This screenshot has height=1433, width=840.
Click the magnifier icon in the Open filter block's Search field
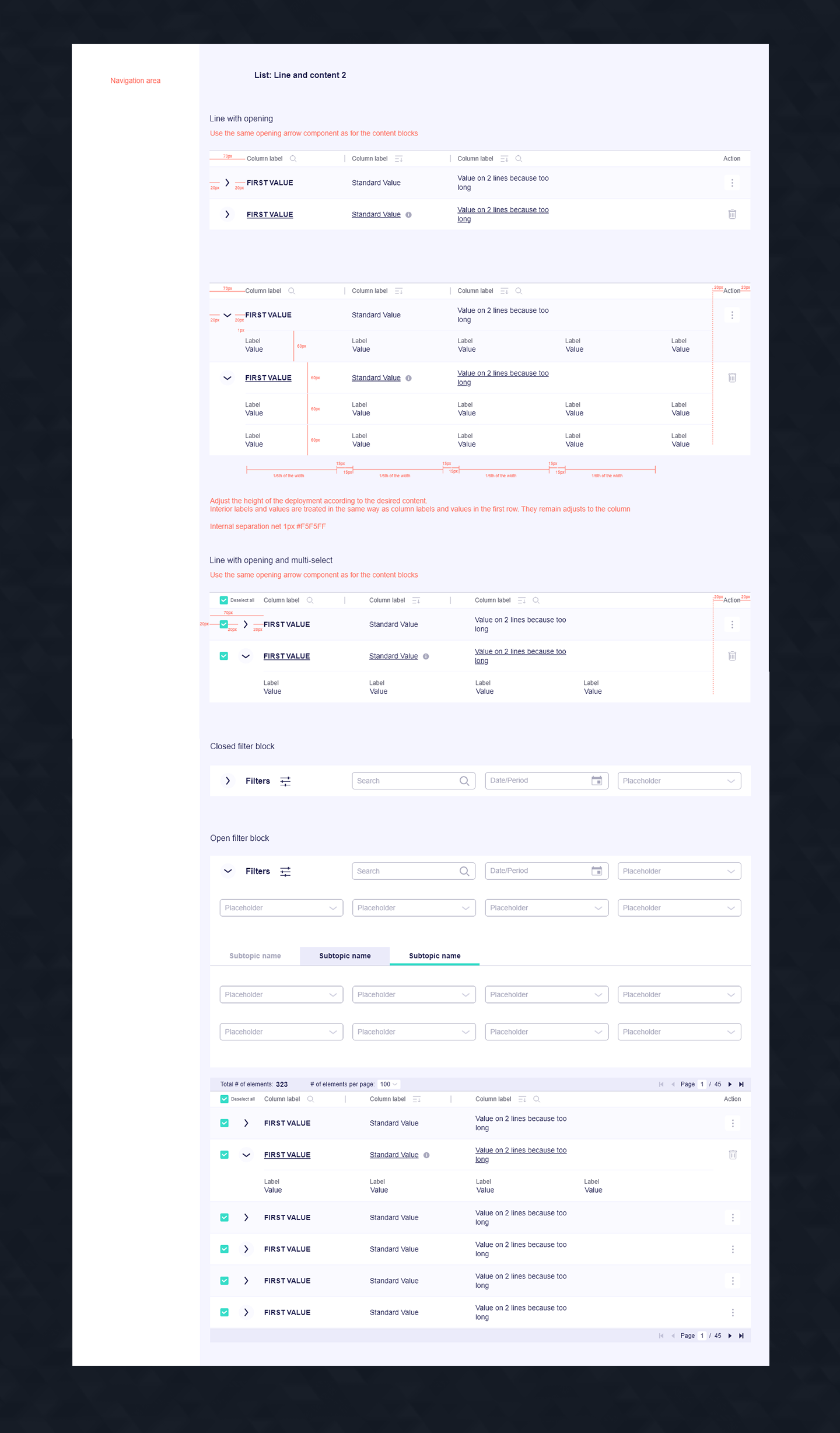tap(464, 871)
